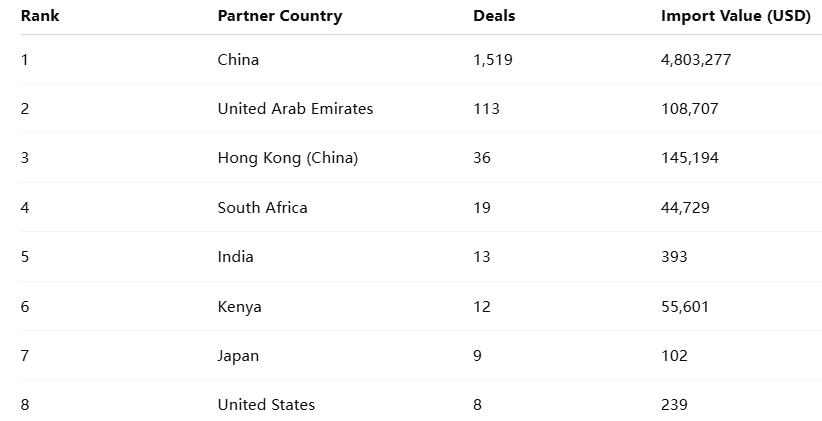The height and width of the screenshot is (421, 822).
Task: Select United Arab Emirates deals count 113
Action: (486, 109)
